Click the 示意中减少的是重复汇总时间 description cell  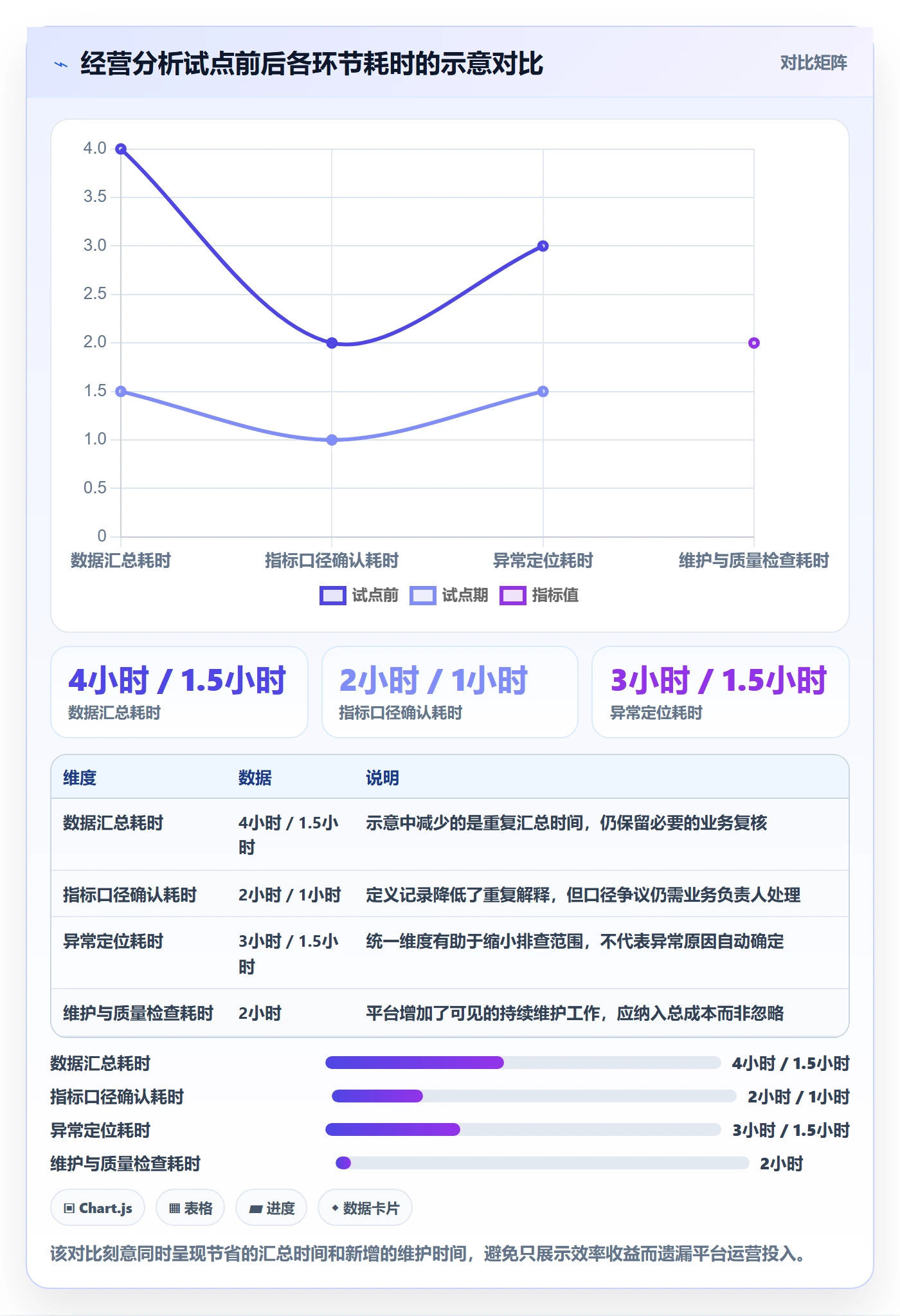pyautogui.click(x=566, y=823)
